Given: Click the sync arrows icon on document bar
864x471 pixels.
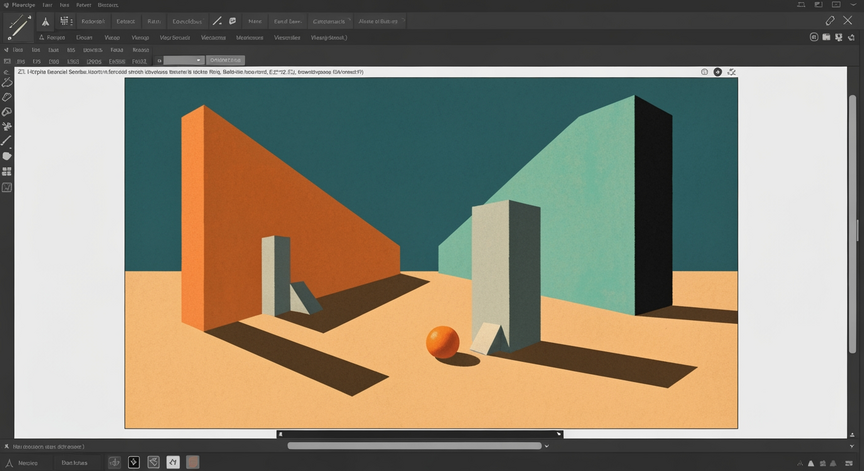Looking at the screenshot, I should point(732,72).
